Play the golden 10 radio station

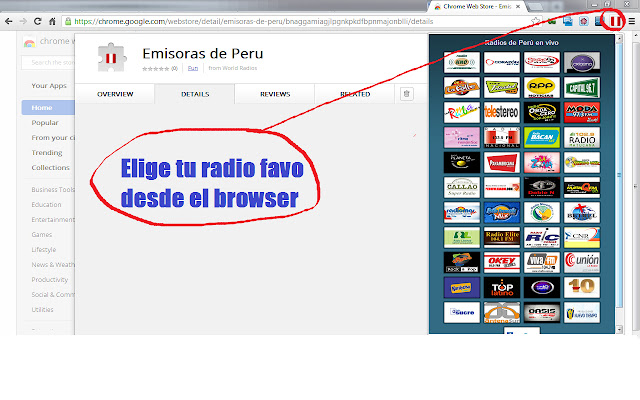[x=582, y=288]
